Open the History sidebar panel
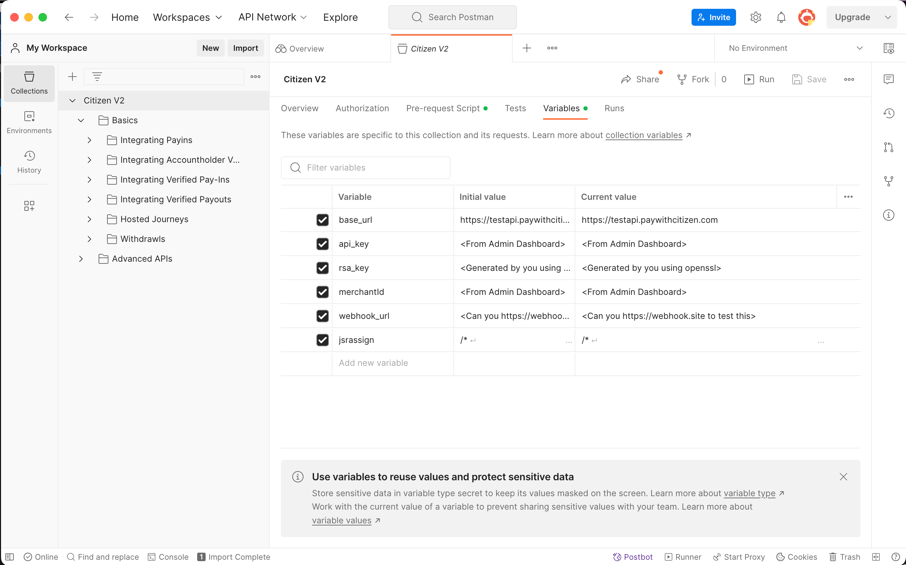The image size is (906, 565). click(x=29, y=162)
